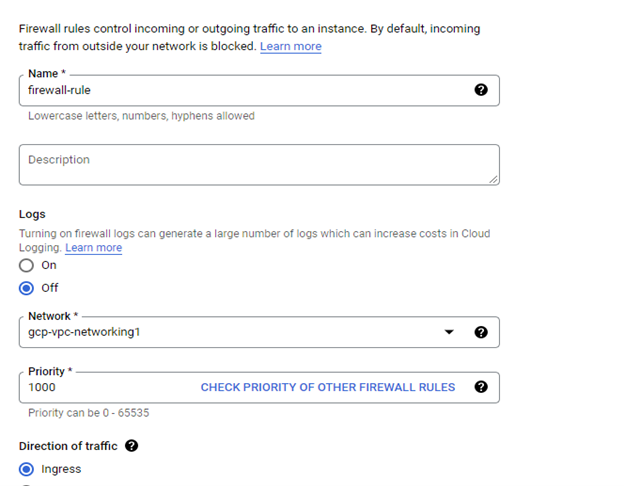Open the gcp-vpc-networking1 network selector
This screenshot has width=624, height=486.
[259, 332]
